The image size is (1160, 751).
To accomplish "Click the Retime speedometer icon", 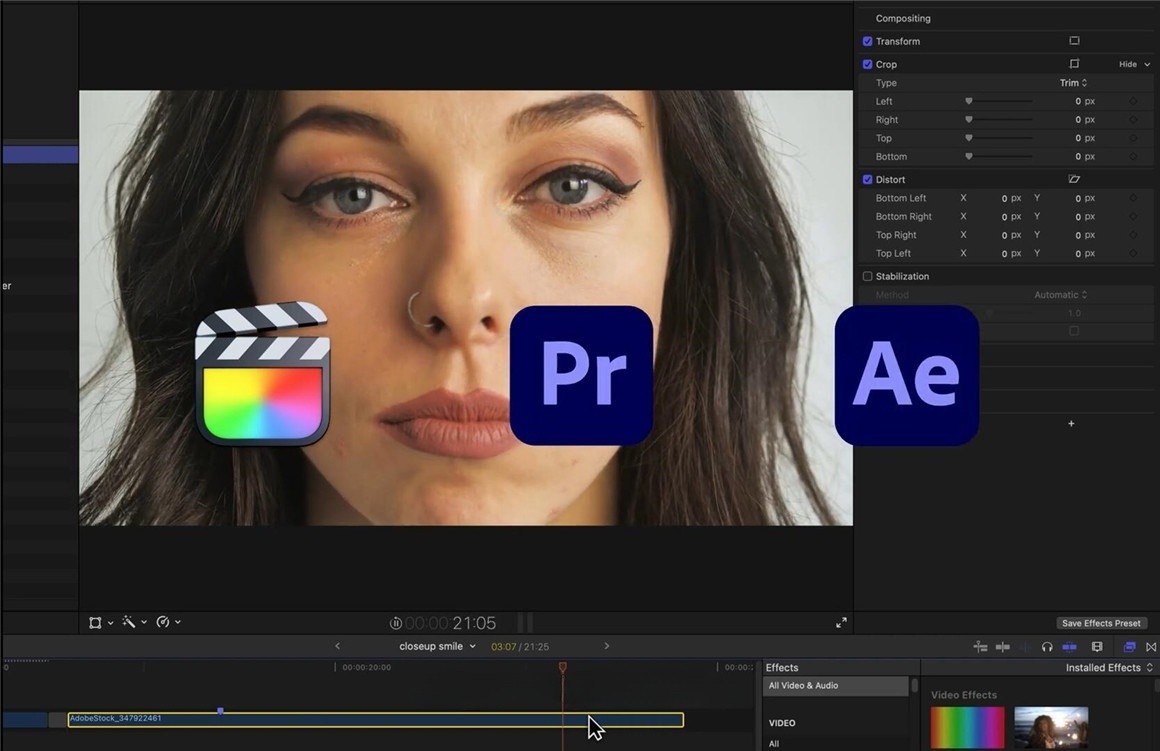I will click(164, 622).
